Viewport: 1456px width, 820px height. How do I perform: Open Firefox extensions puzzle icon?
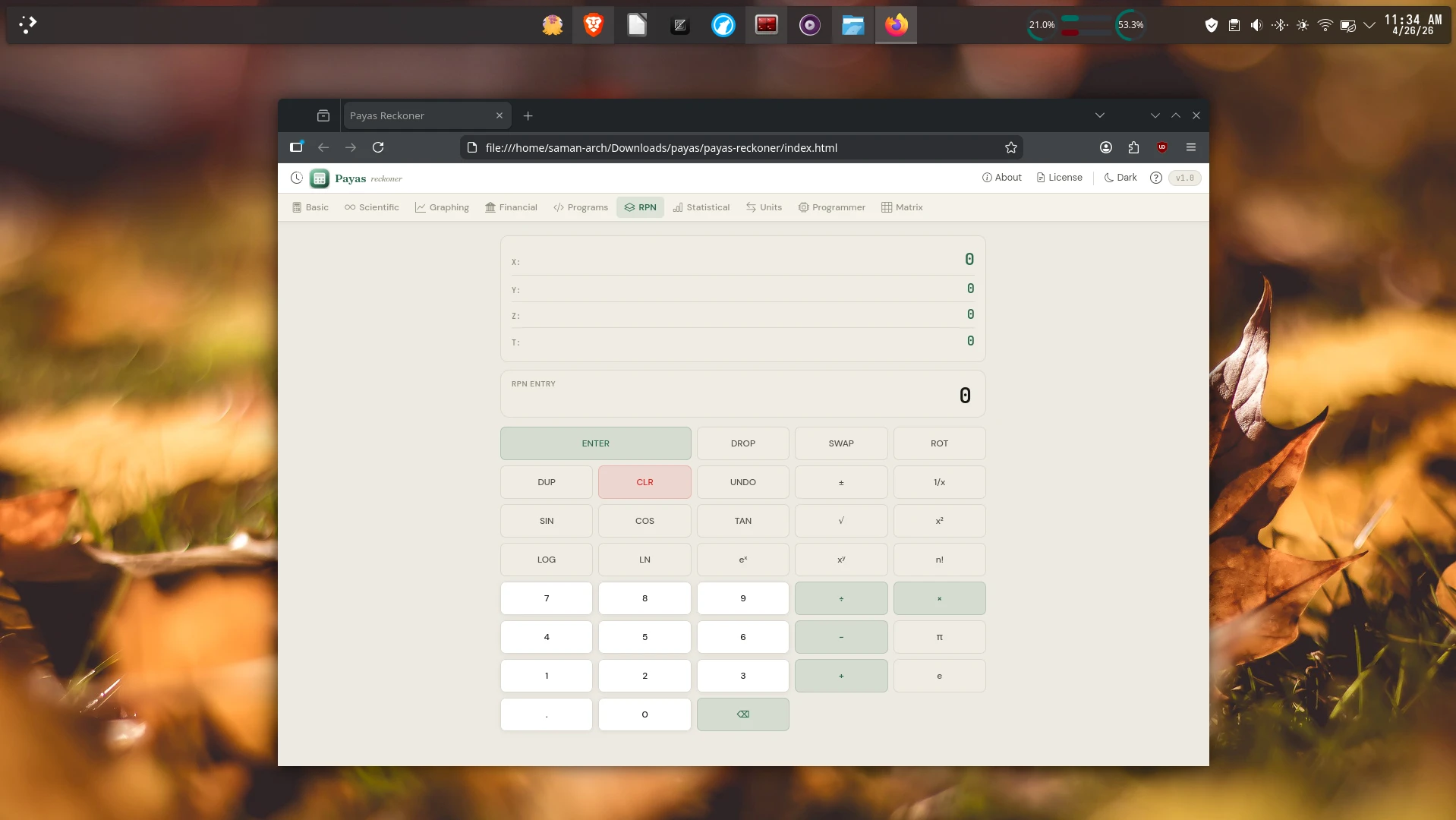coord(1133,147)
